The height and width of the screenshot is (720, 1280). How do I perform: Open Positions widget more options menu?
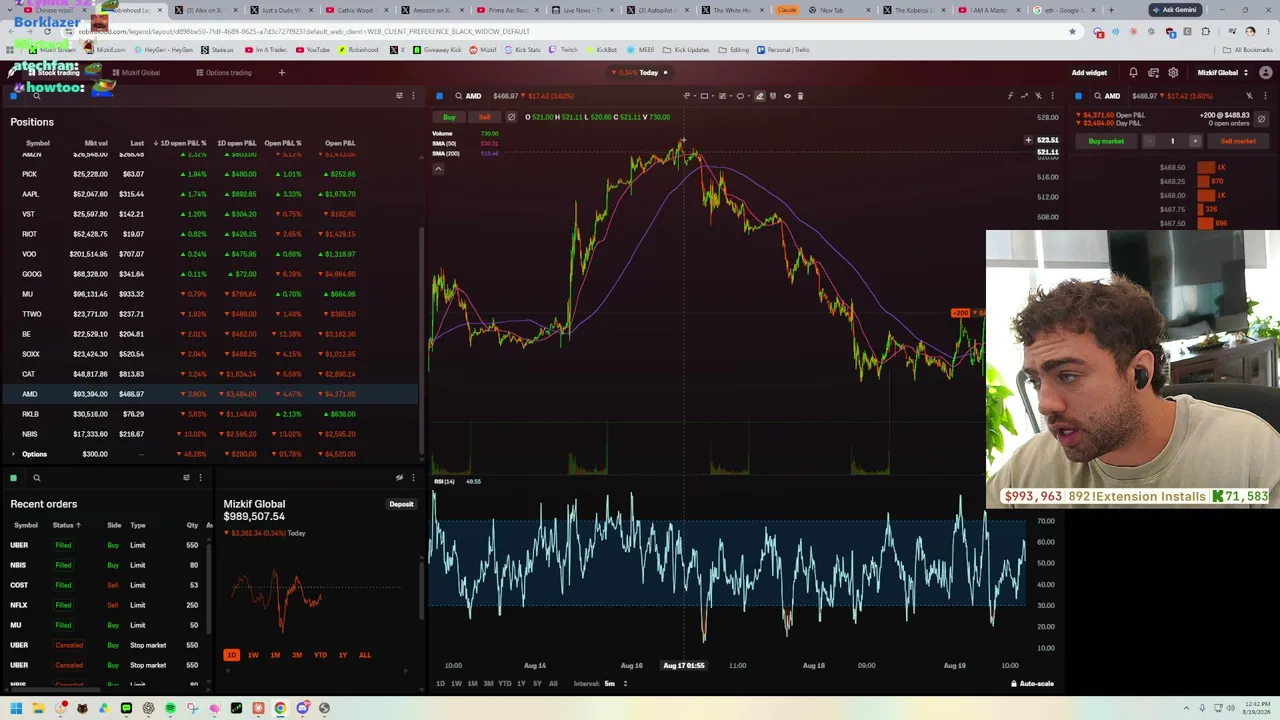coord(413,96)
